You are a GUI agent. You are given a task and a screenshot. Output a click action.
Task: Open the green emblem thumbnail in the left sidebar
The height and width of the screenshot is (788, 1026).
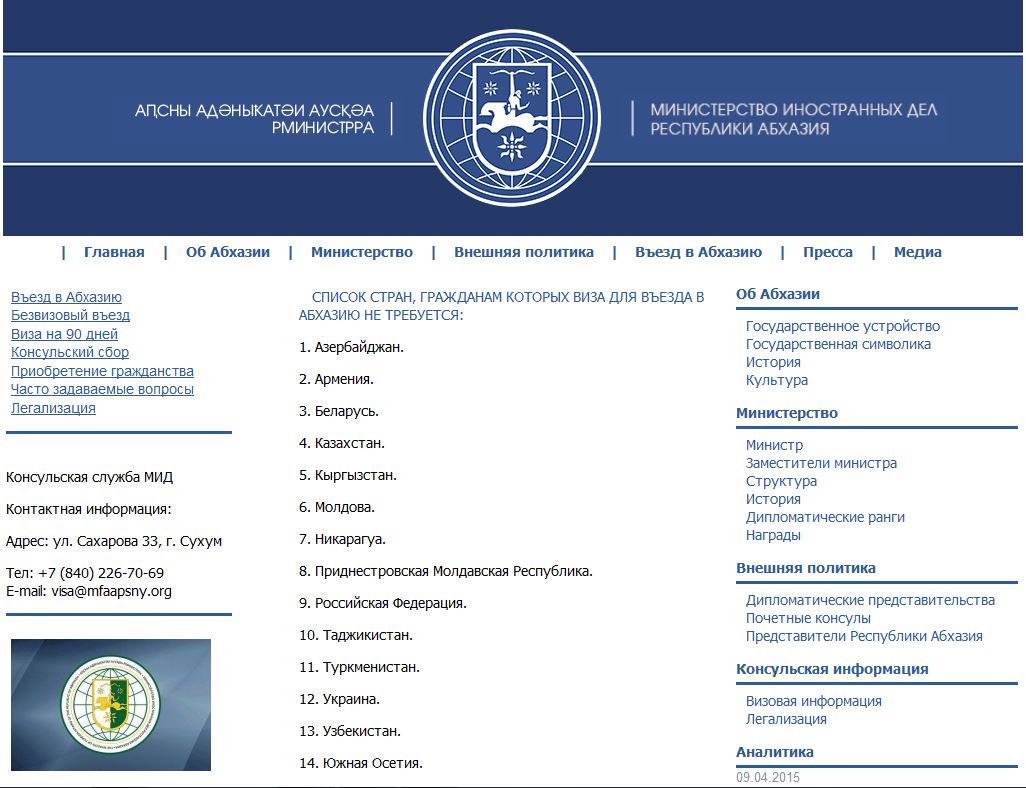point(111,705)
